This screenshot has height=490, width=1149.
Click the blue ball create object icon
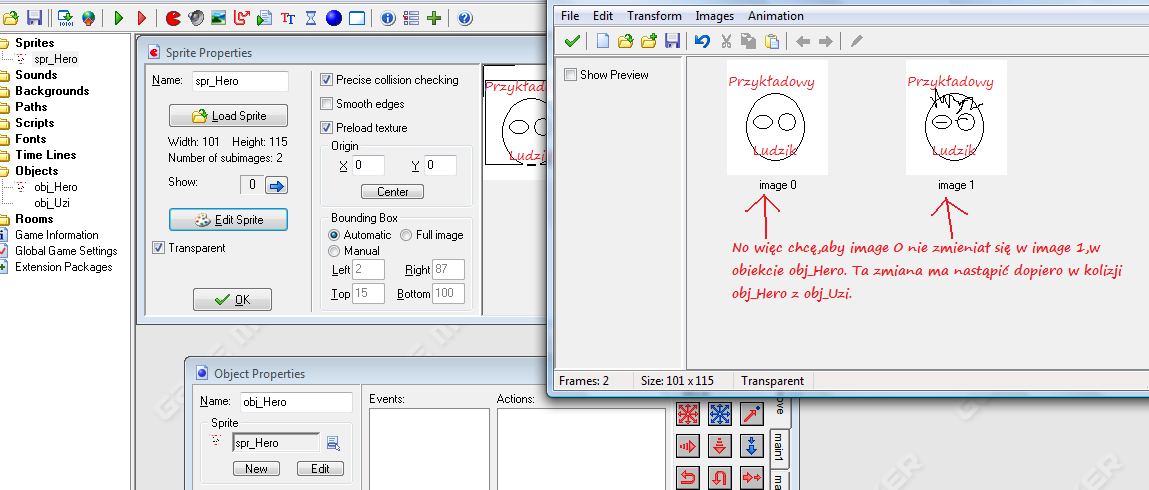pos(334,18)
